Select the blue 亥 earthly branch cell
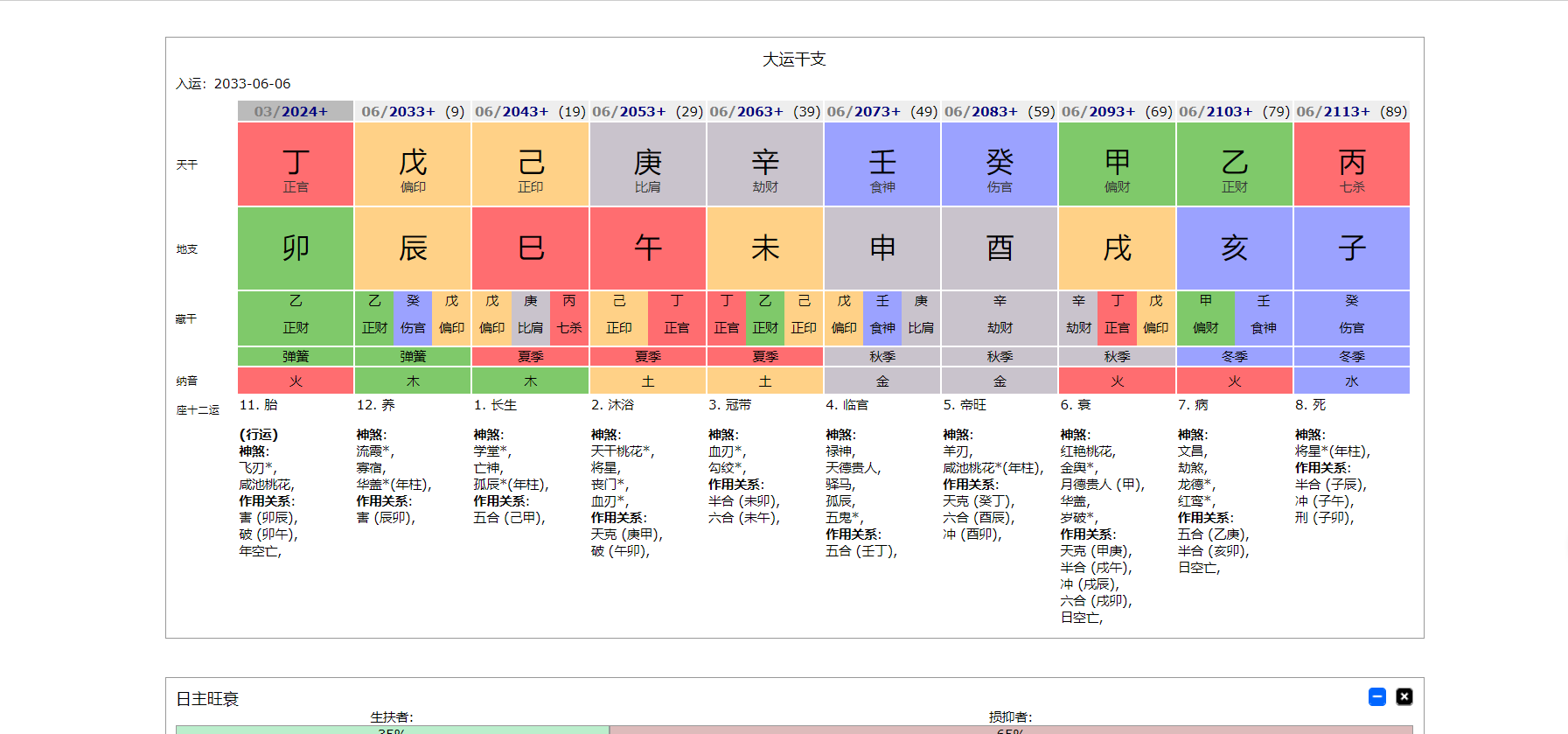 pos(1235,248)
